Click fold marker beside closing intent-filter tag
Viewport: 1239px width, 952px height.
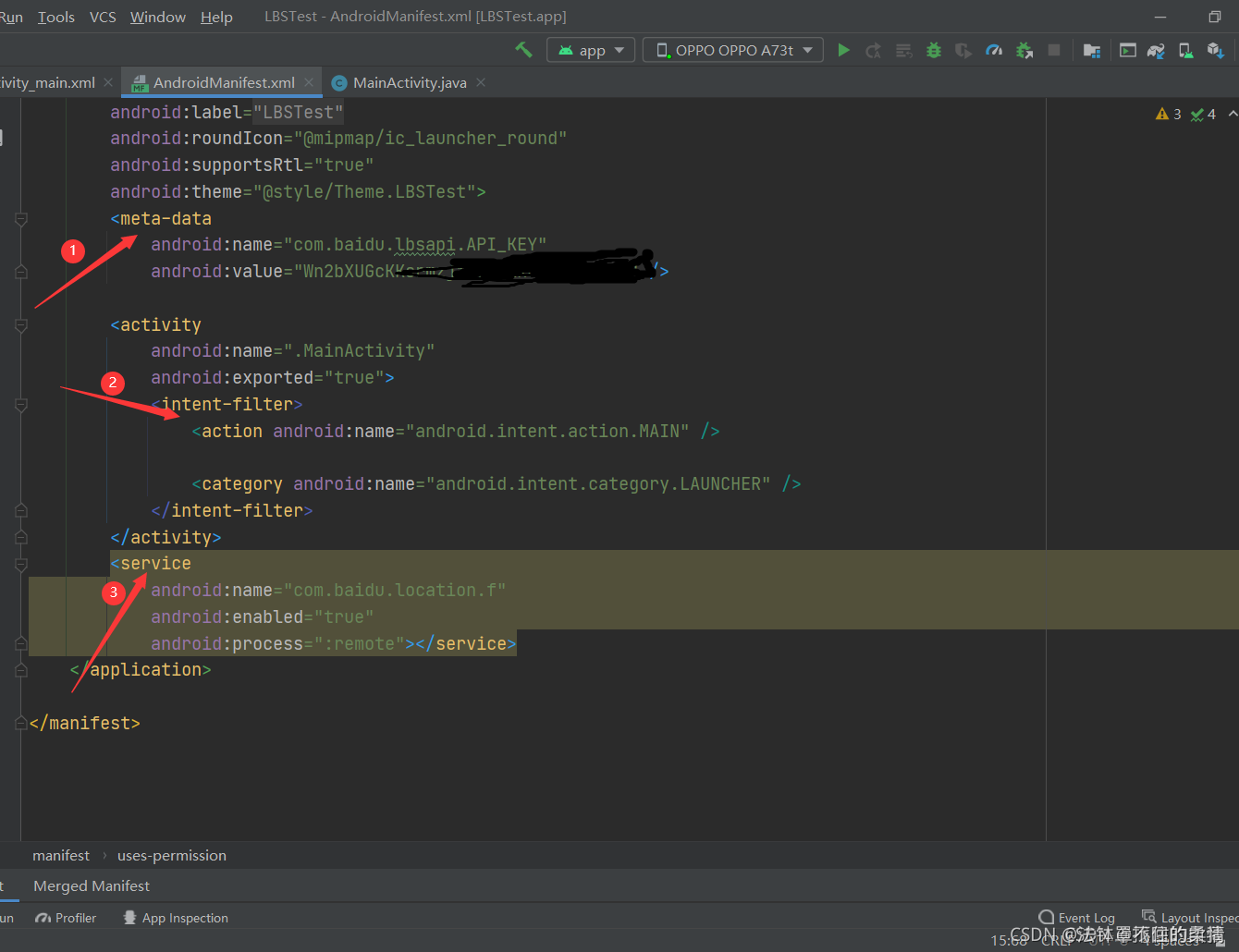[20, 511]
